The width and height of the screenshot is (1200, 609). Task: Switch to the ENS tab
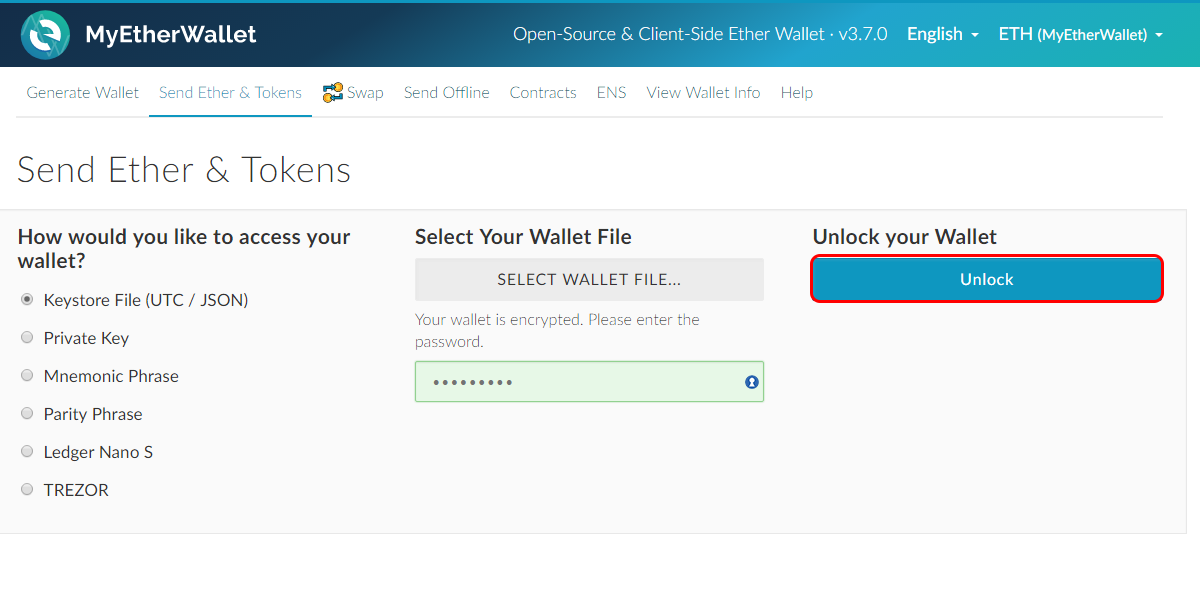click(611, 92)
